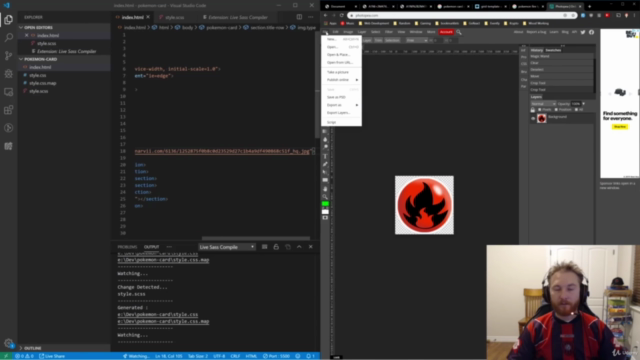Select the Zoom tool in Photopea toolbar
This screenshot has height=360, width=640.
(325, 197)
